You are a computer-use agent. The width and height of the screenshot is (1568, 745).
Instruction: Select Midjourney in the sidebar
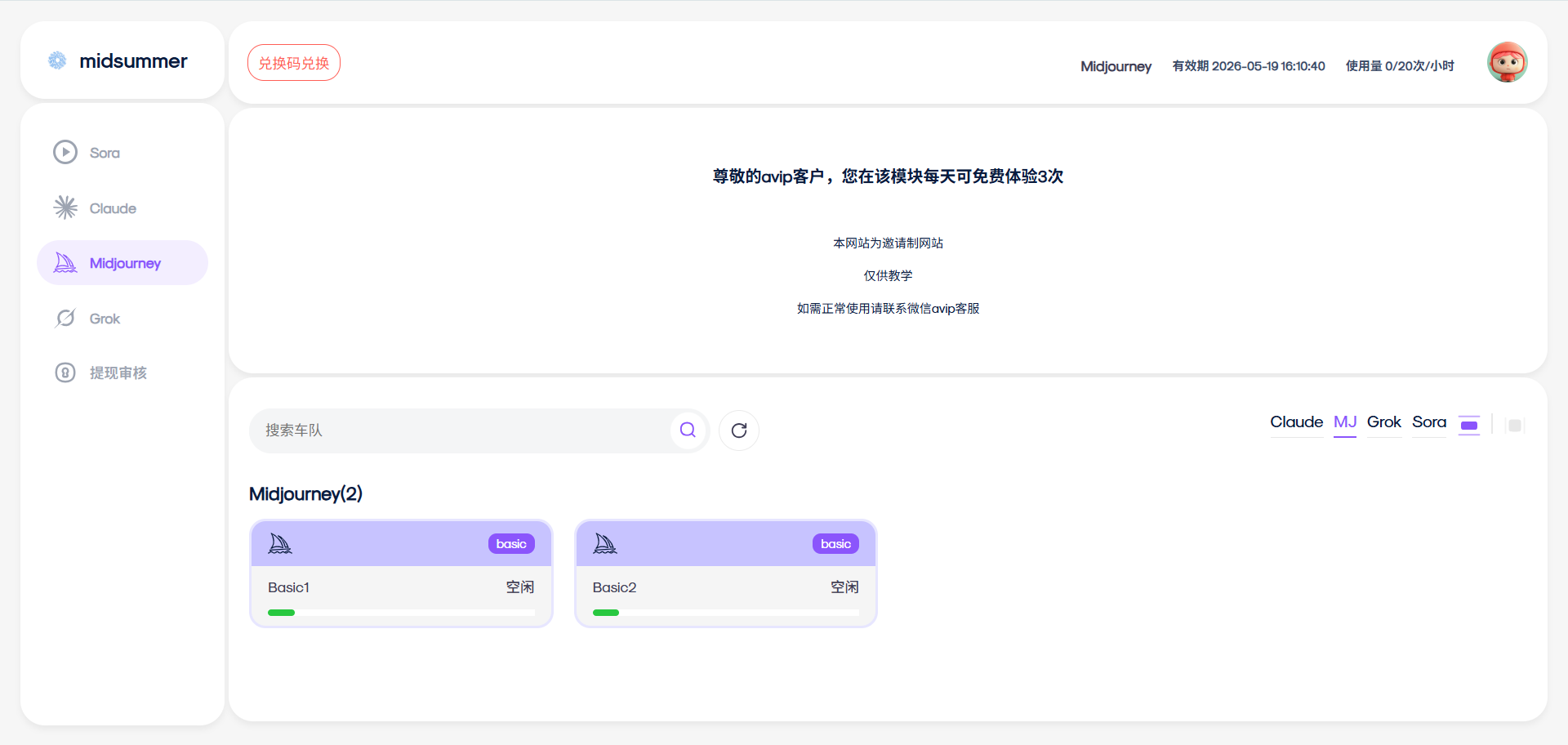(122, 263)
